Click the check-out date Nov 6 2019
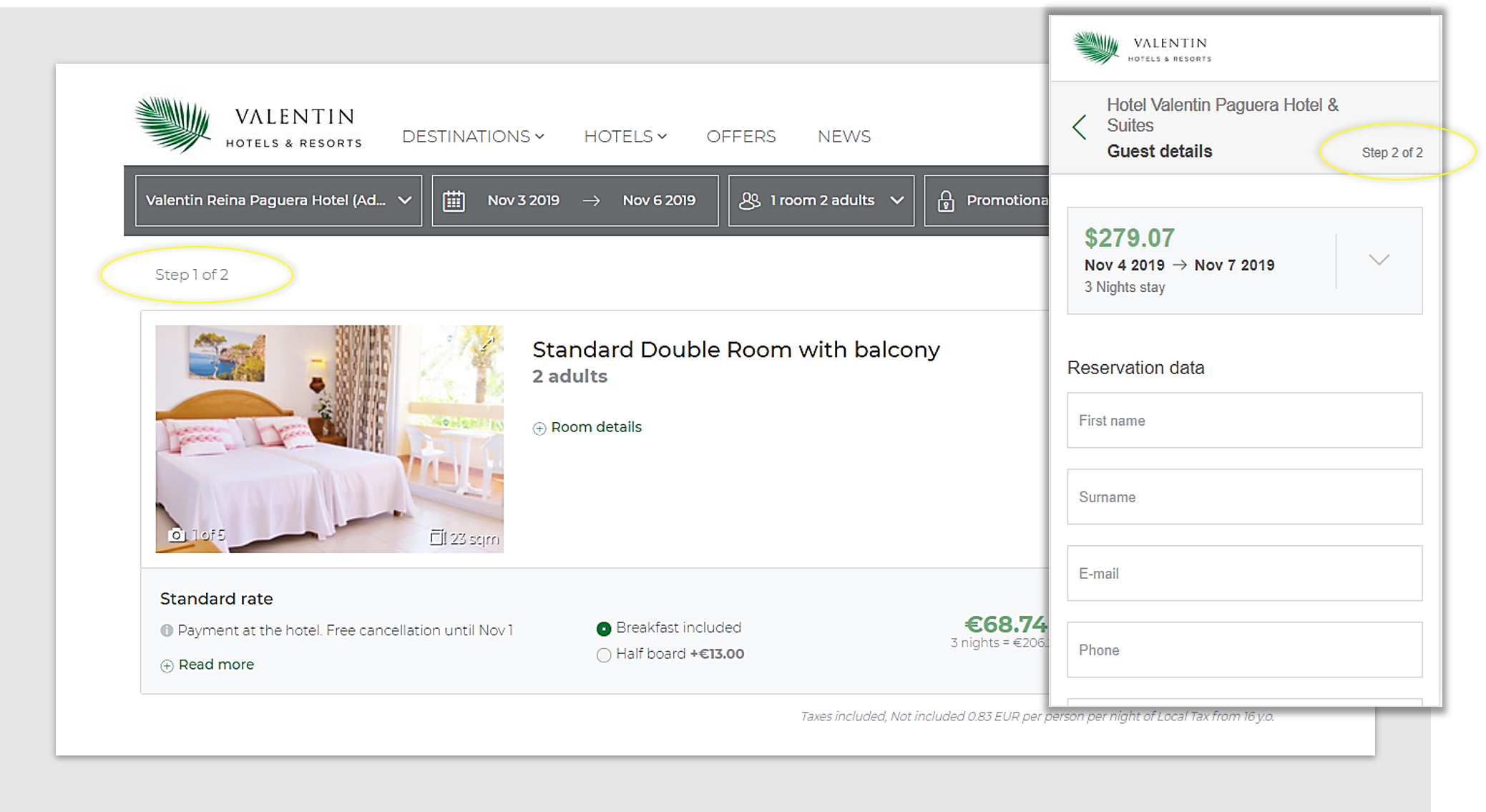The image size is (1486, 812). pyautogui.click(x=659, y=200)
